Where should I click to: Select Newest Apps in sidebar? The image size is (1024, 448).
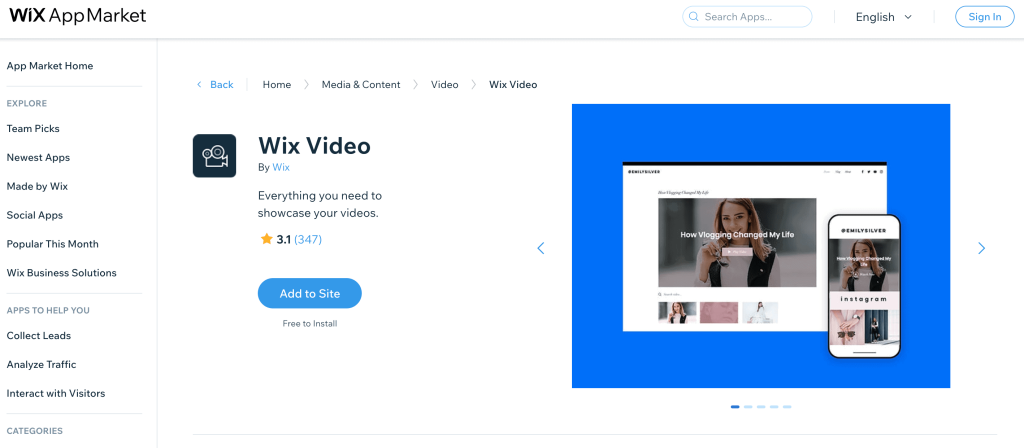click(38, 157)
